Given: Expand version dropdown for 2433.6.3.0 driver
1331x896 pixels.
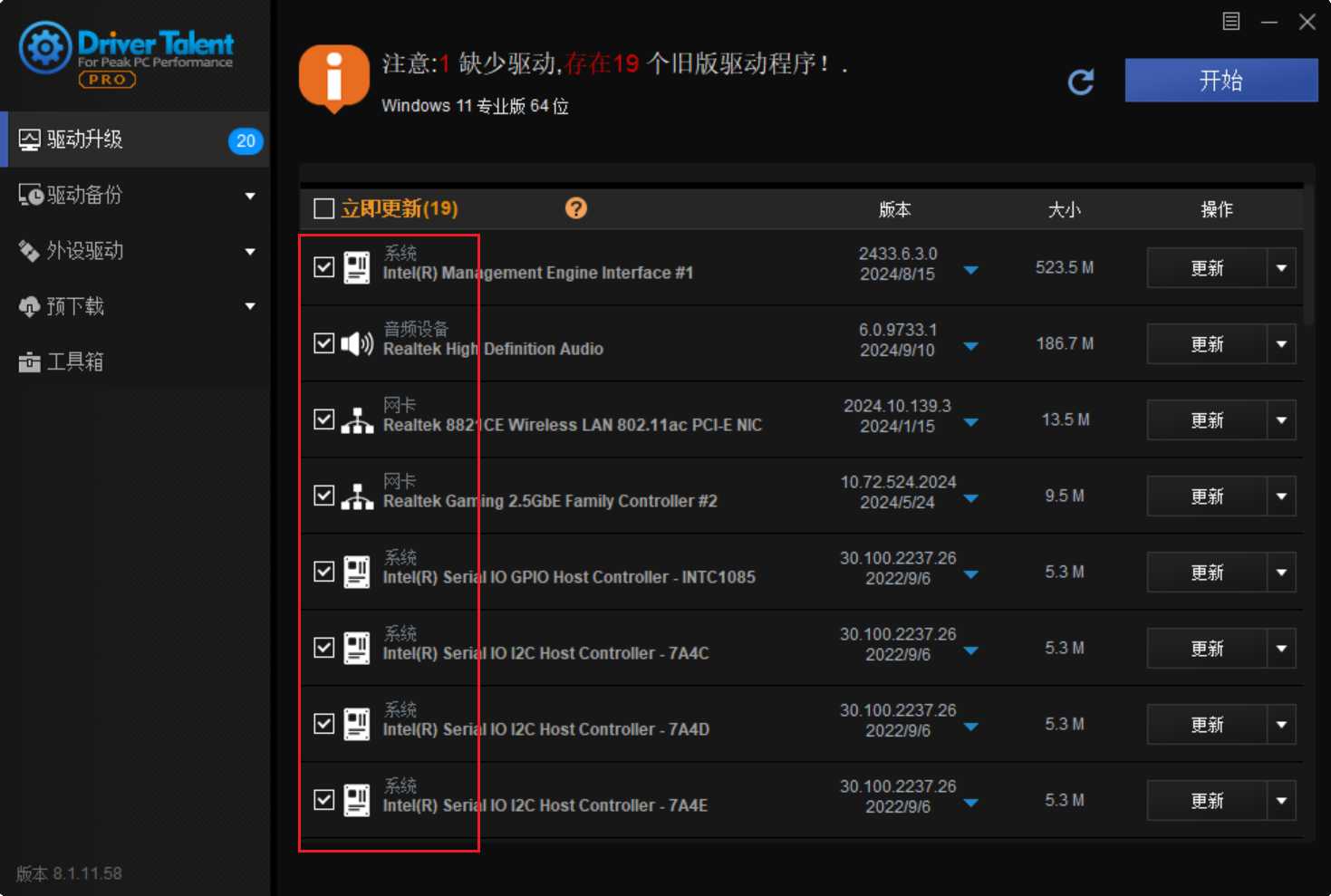Looking at the screenshot, I should [970, 270].
